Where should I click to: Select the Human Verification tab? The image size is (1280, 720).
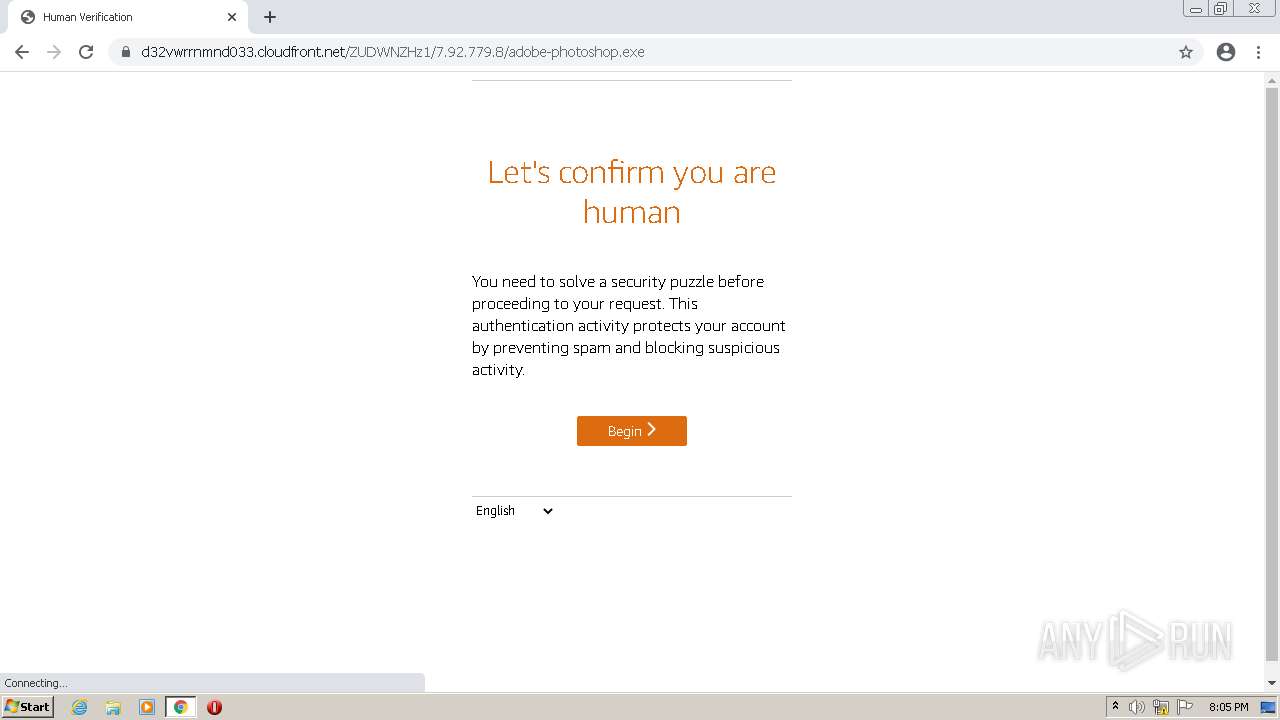(x=128, y=17)
